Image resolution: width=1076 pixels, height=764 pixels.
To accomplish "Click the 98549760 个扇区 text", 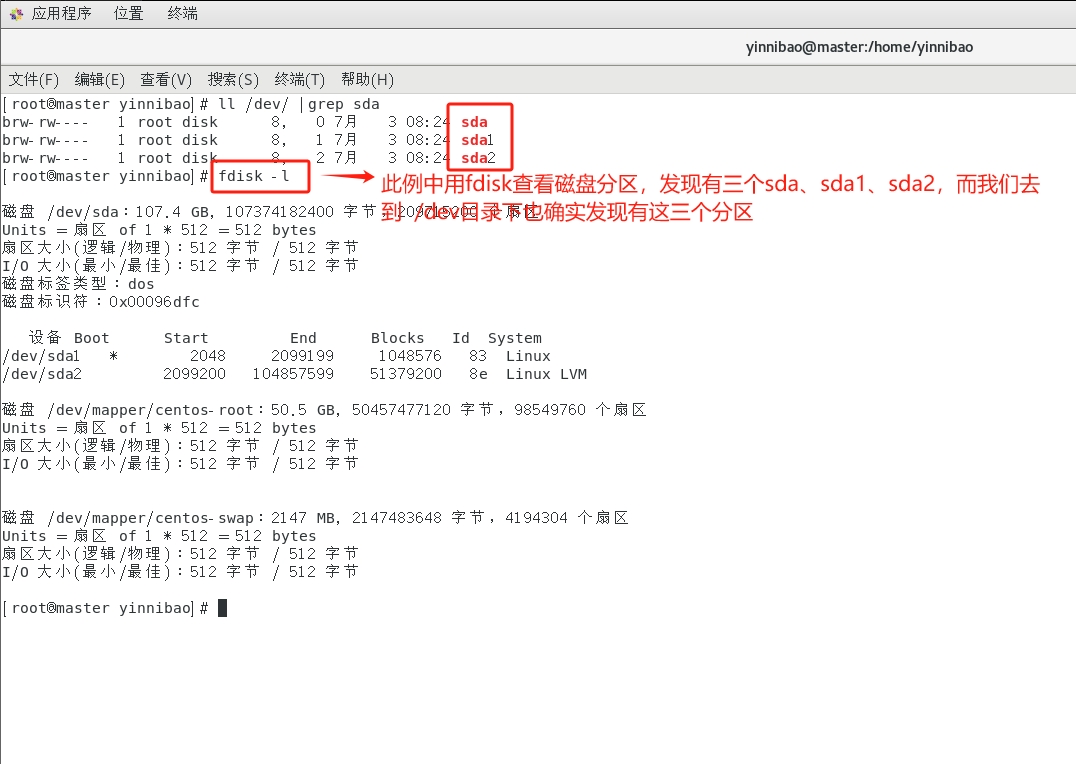I will [x=580, y=410].
